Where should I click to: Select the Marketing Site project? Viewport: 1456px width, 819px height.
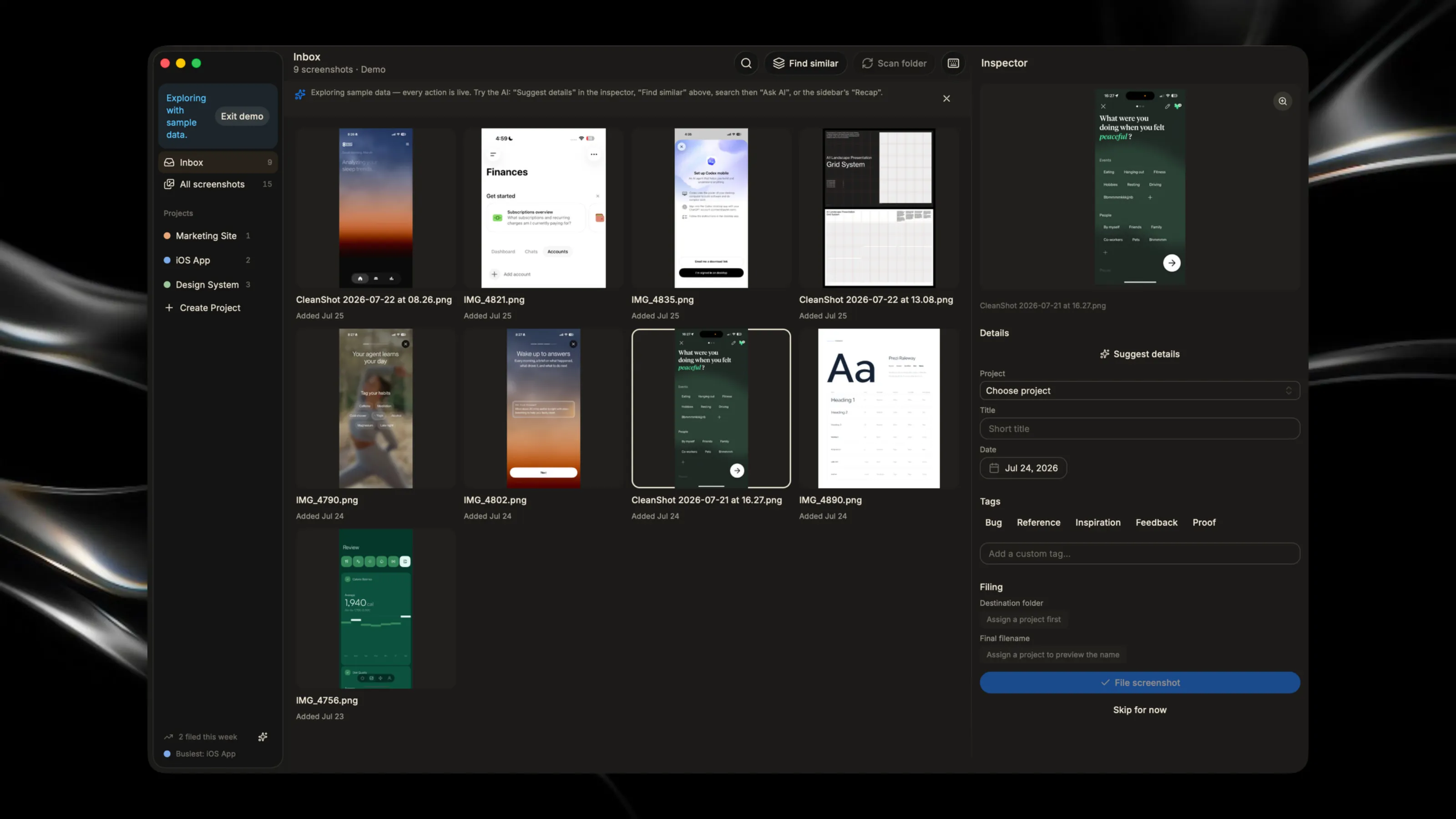(x=218, y=236)
